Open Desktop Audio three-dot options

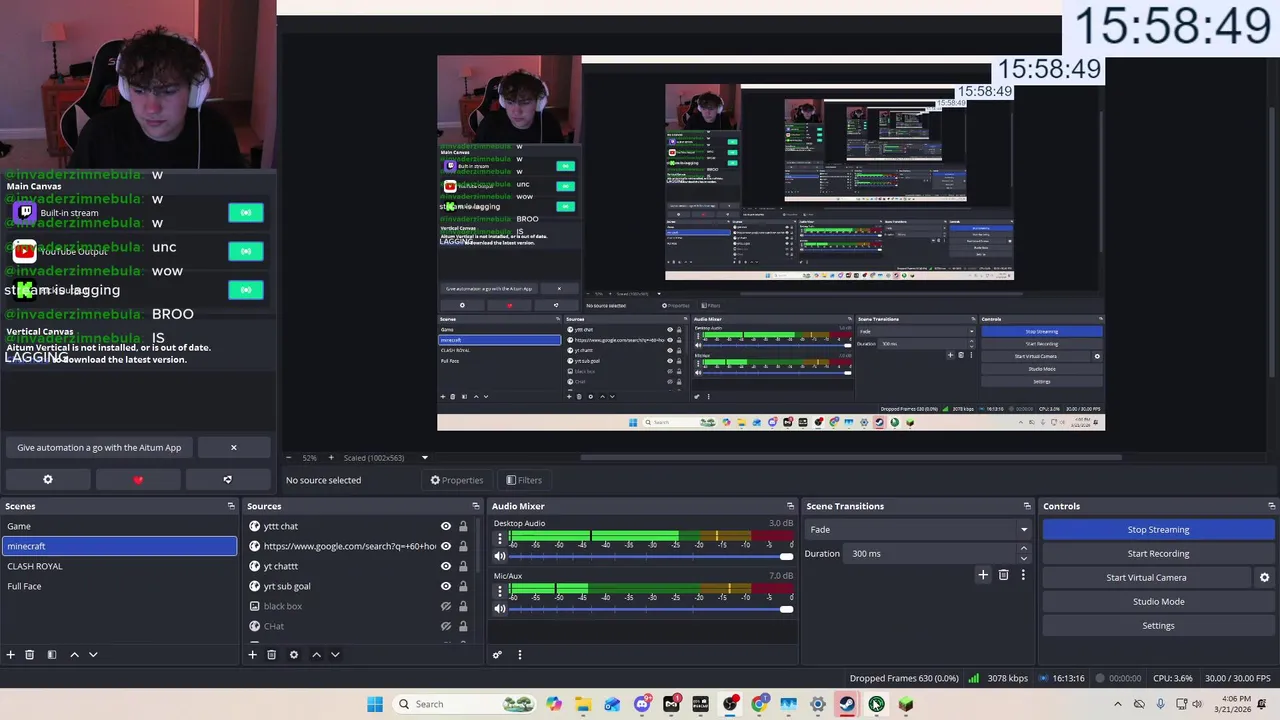pyautogui.click(x=500, y=539)
